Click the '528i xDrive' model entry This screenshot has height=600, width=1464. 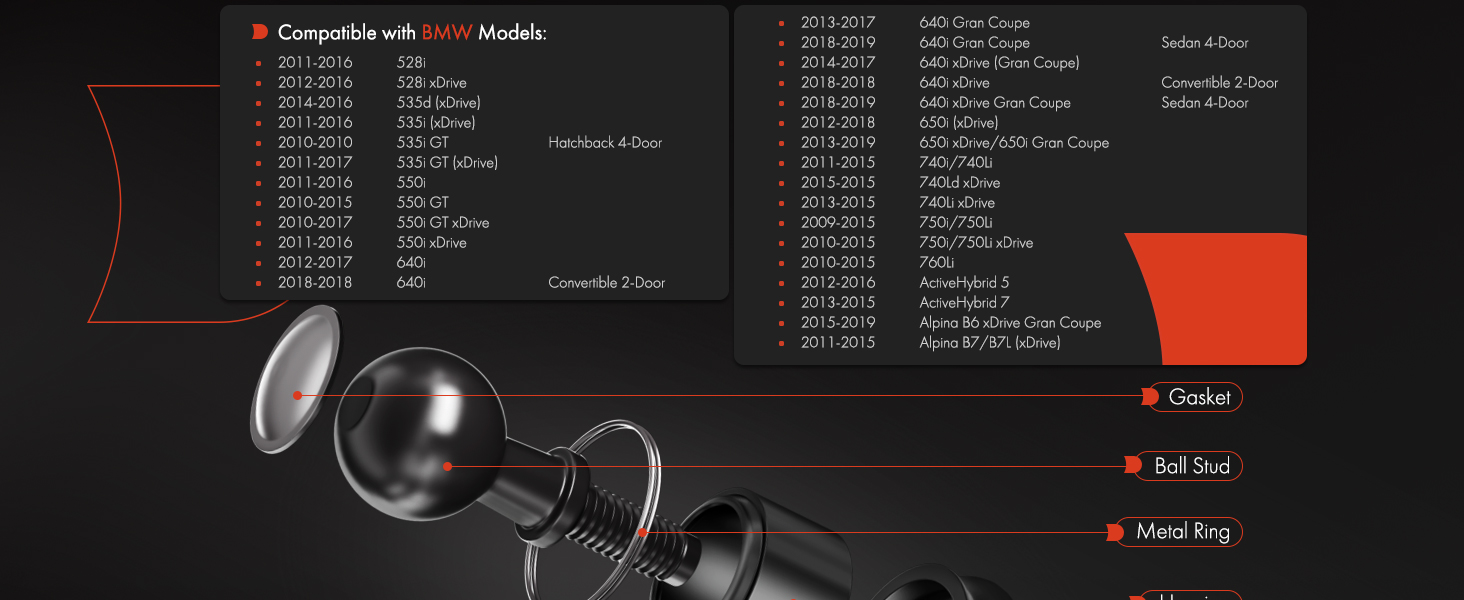click(431, 83)
